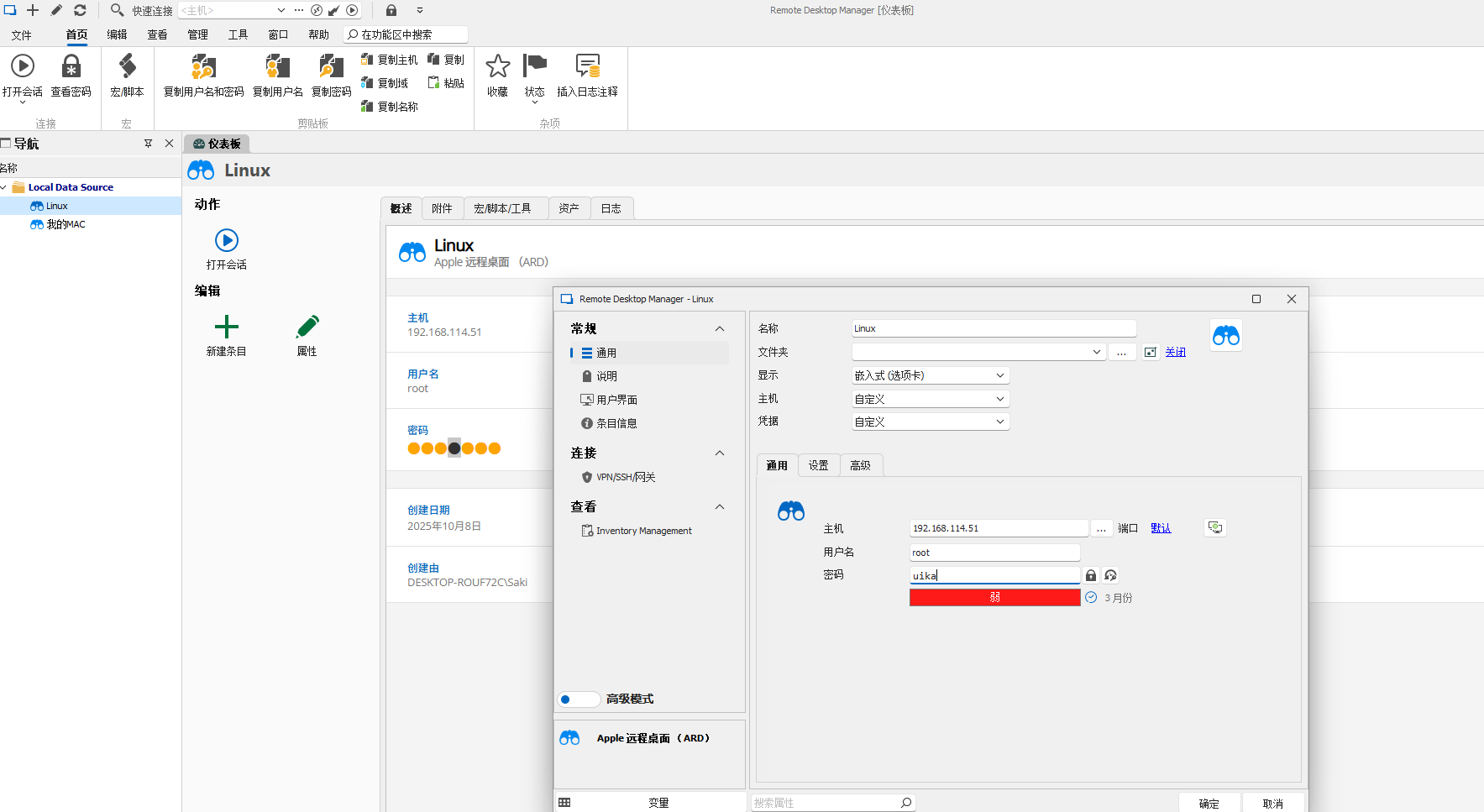
Task: Click 粘贴 in the clipboard group
Action: point(446,83)
